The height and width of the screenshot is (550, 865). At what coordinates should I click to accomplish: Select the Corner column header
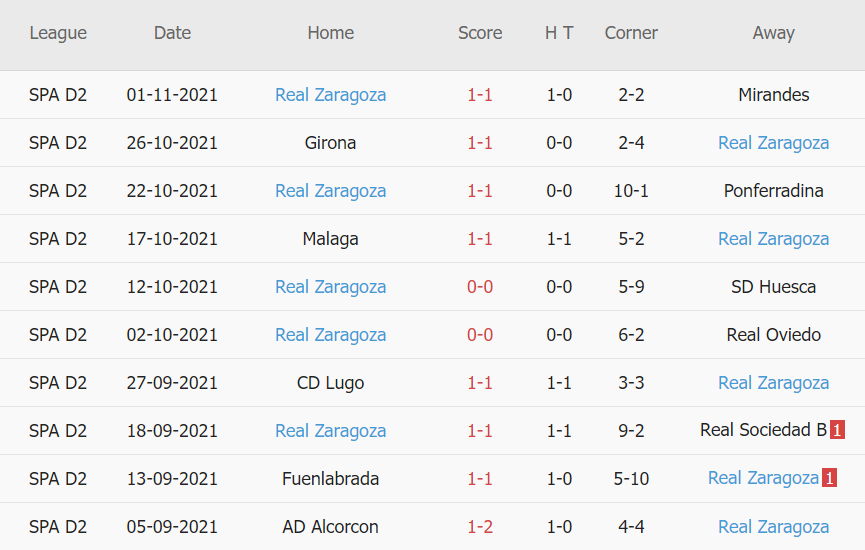(631, 33)
